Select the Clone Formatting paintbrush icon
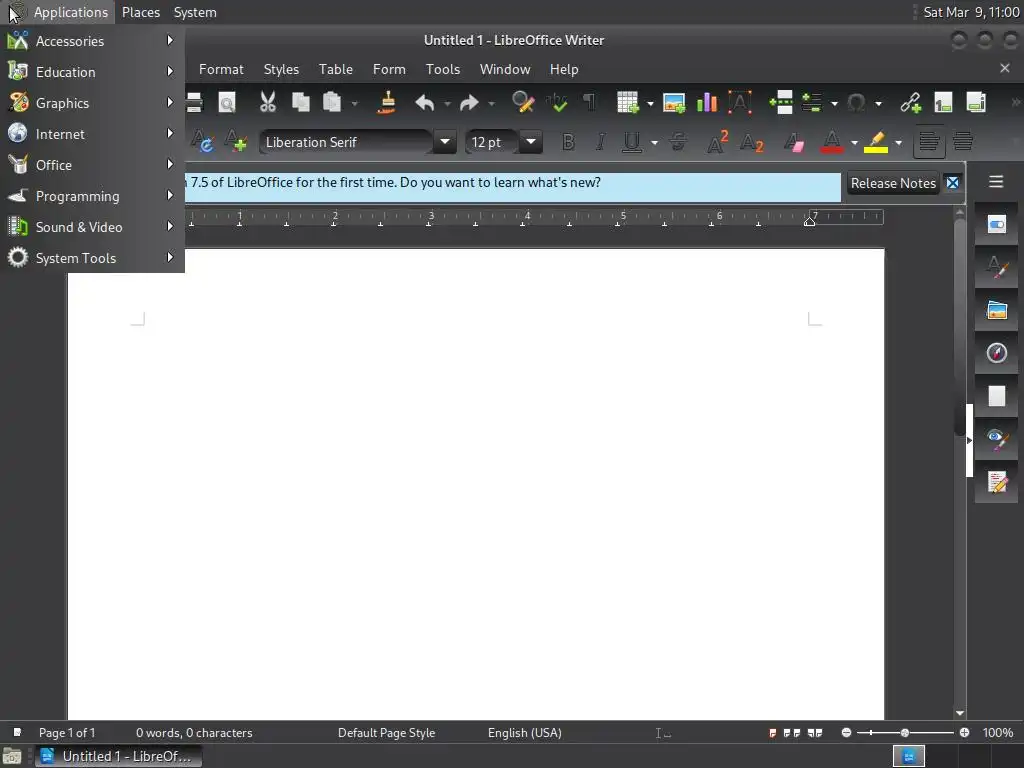 (387, 103)
